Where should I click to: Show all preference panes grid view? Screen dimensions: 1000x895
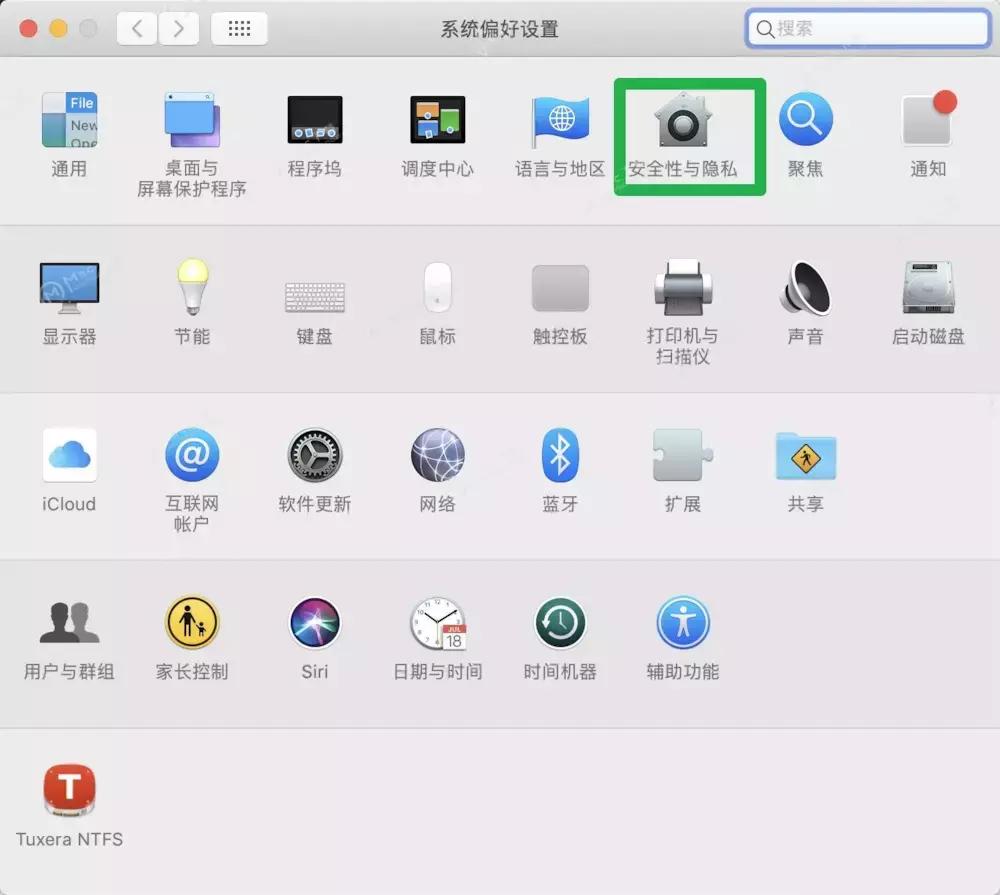pos(239,28)
